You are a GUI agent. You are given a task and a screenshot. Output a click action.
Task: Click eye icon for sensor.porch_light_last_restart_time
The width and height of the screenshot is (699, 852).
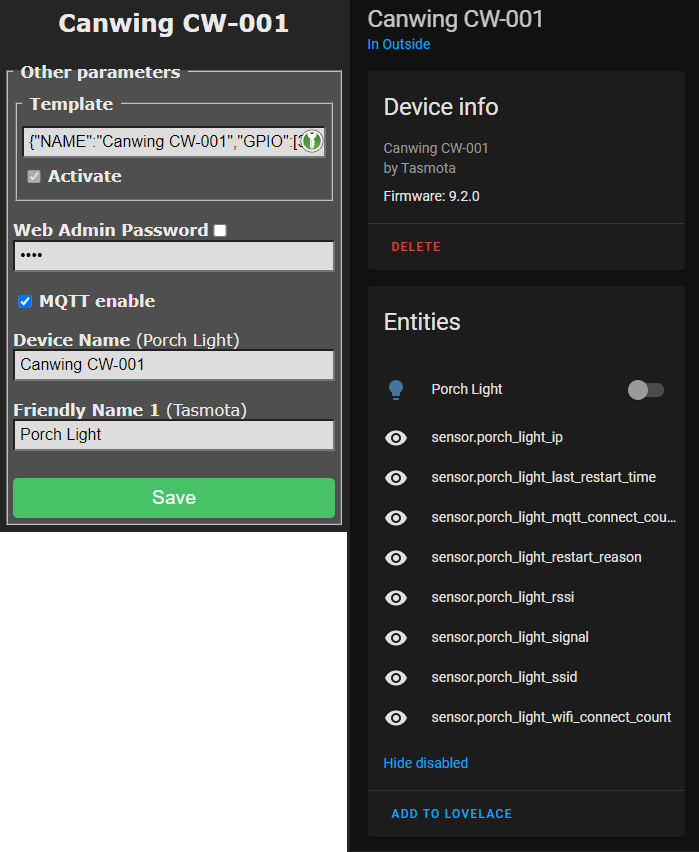tap(396, 478)
